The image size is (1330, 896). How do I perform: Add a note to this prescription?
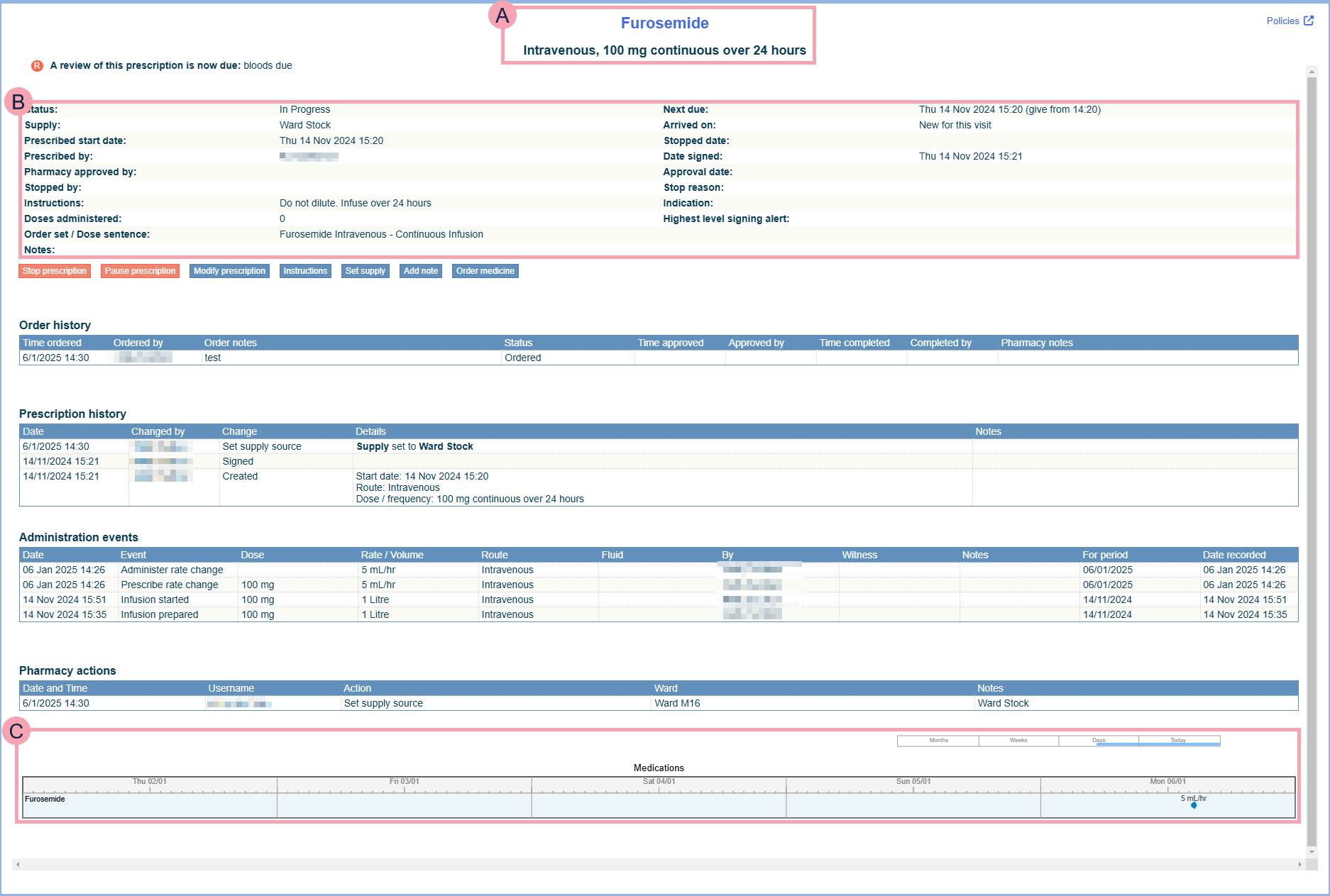[x=420, y=271]
